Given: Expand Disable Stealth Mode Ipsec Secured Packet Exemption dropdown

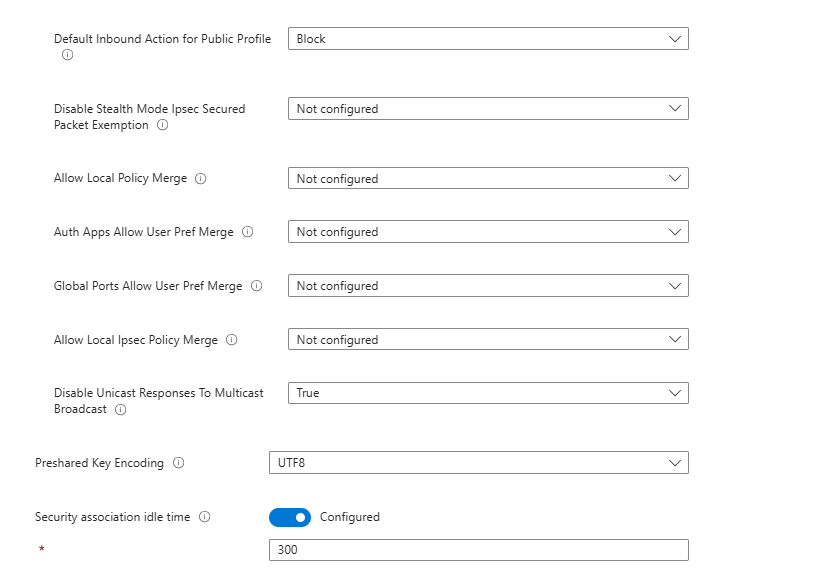Looking at the screenshot, I should (488, 109).
